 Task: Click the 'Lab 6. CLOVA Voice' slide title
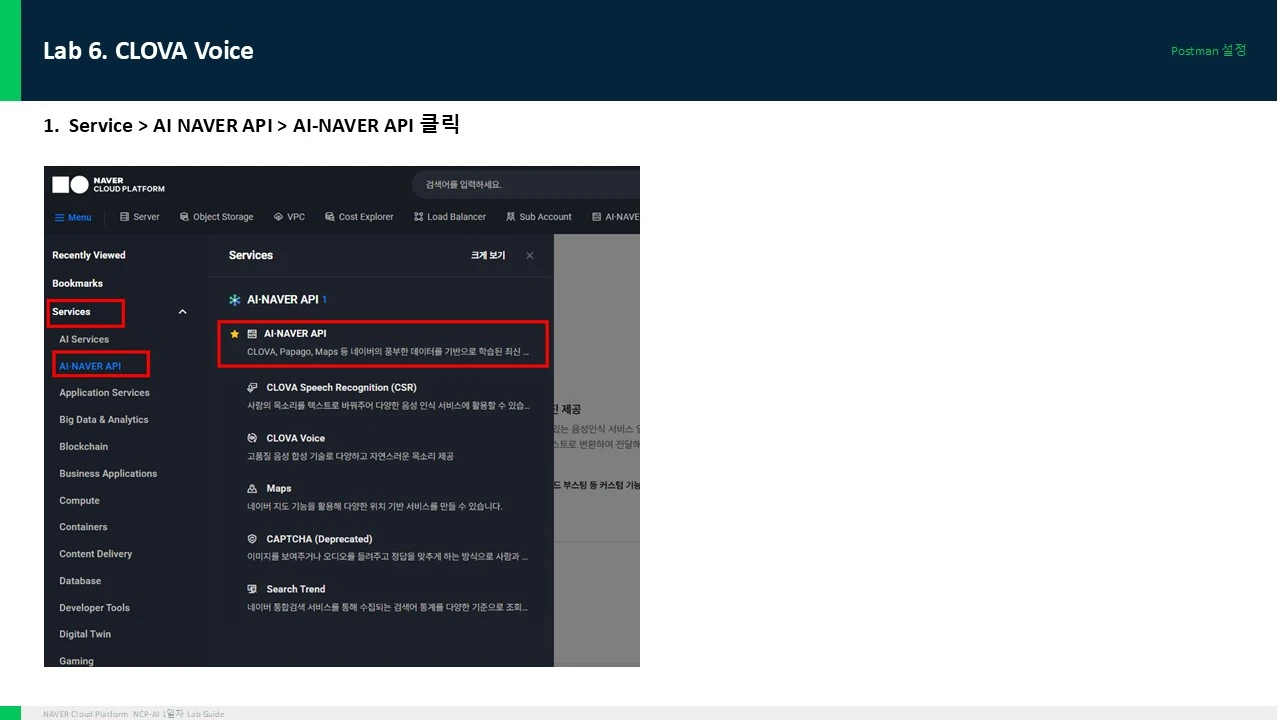coord(148,51)
